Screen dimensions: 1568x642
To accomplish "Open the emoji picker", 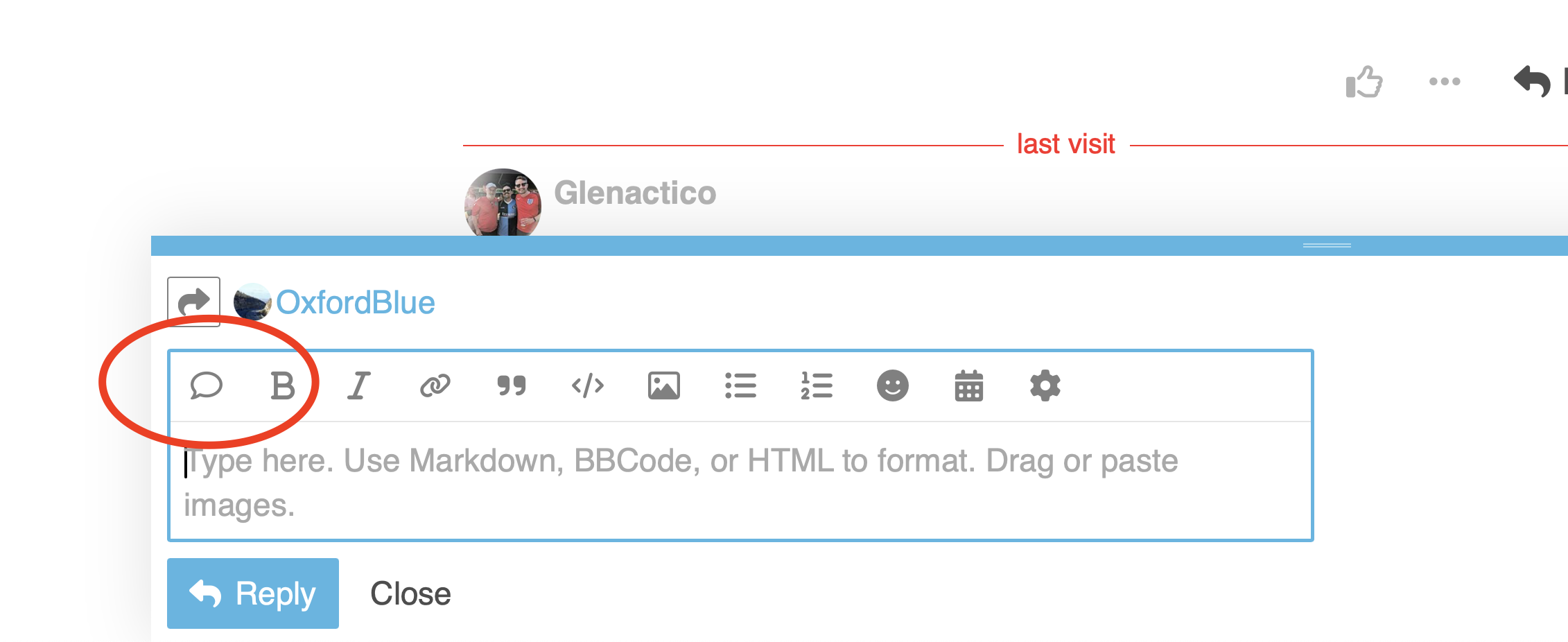I will click(893, 385).
